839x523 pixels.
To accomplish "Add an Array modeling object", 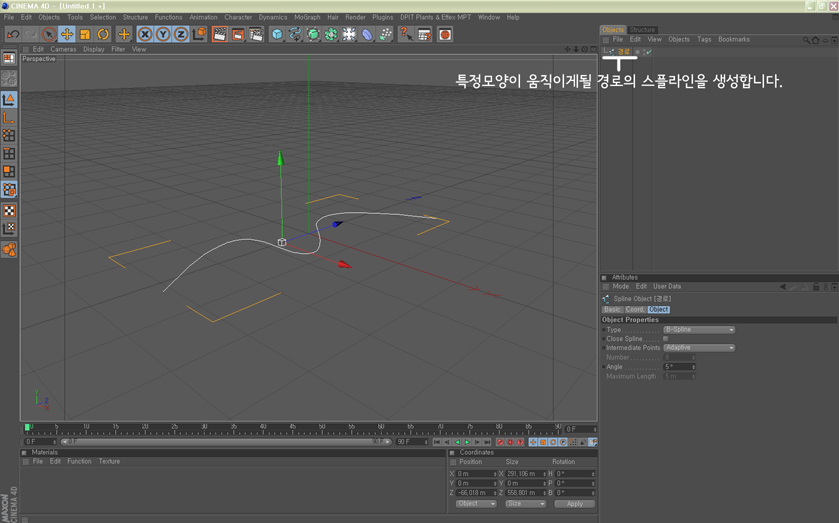I will [331, 34].
